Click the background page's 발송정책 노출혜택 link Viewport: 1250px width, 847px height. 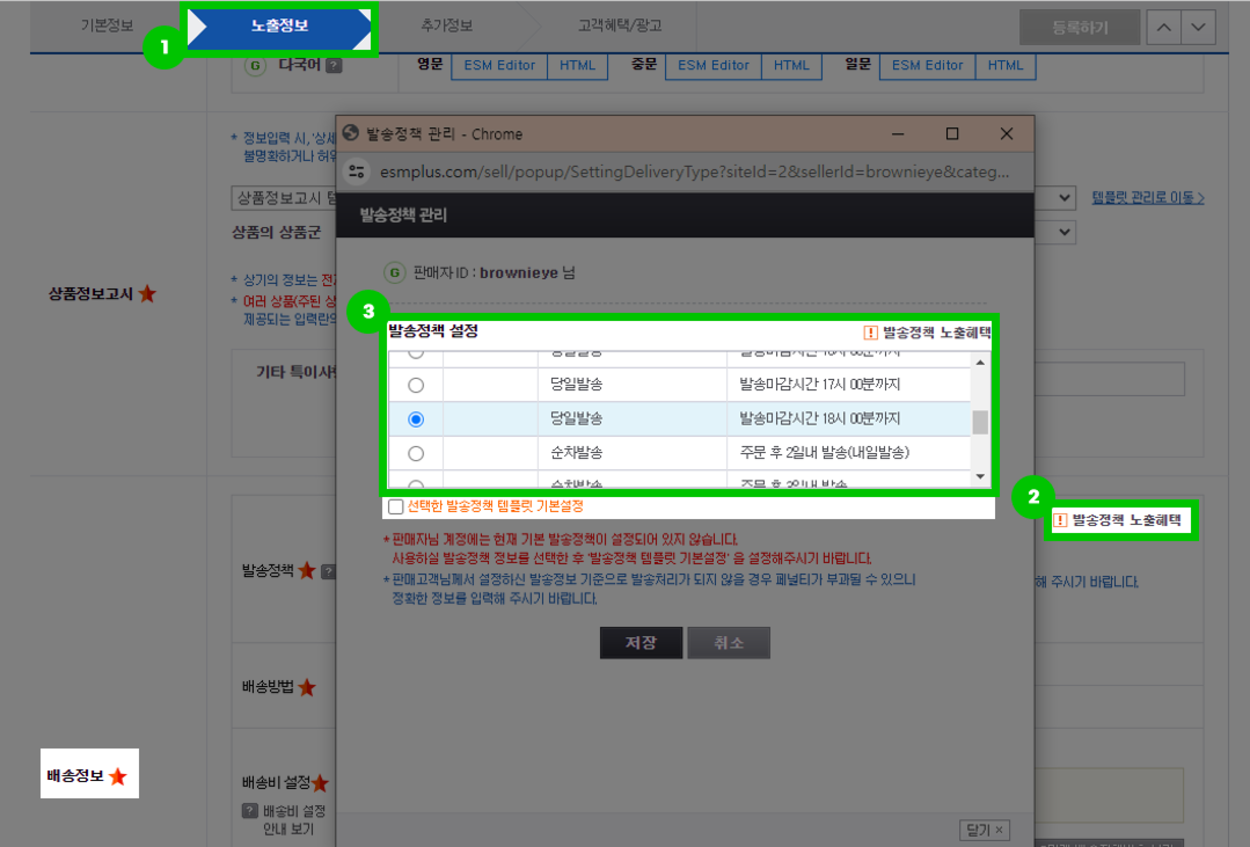tap(1127, 520)
